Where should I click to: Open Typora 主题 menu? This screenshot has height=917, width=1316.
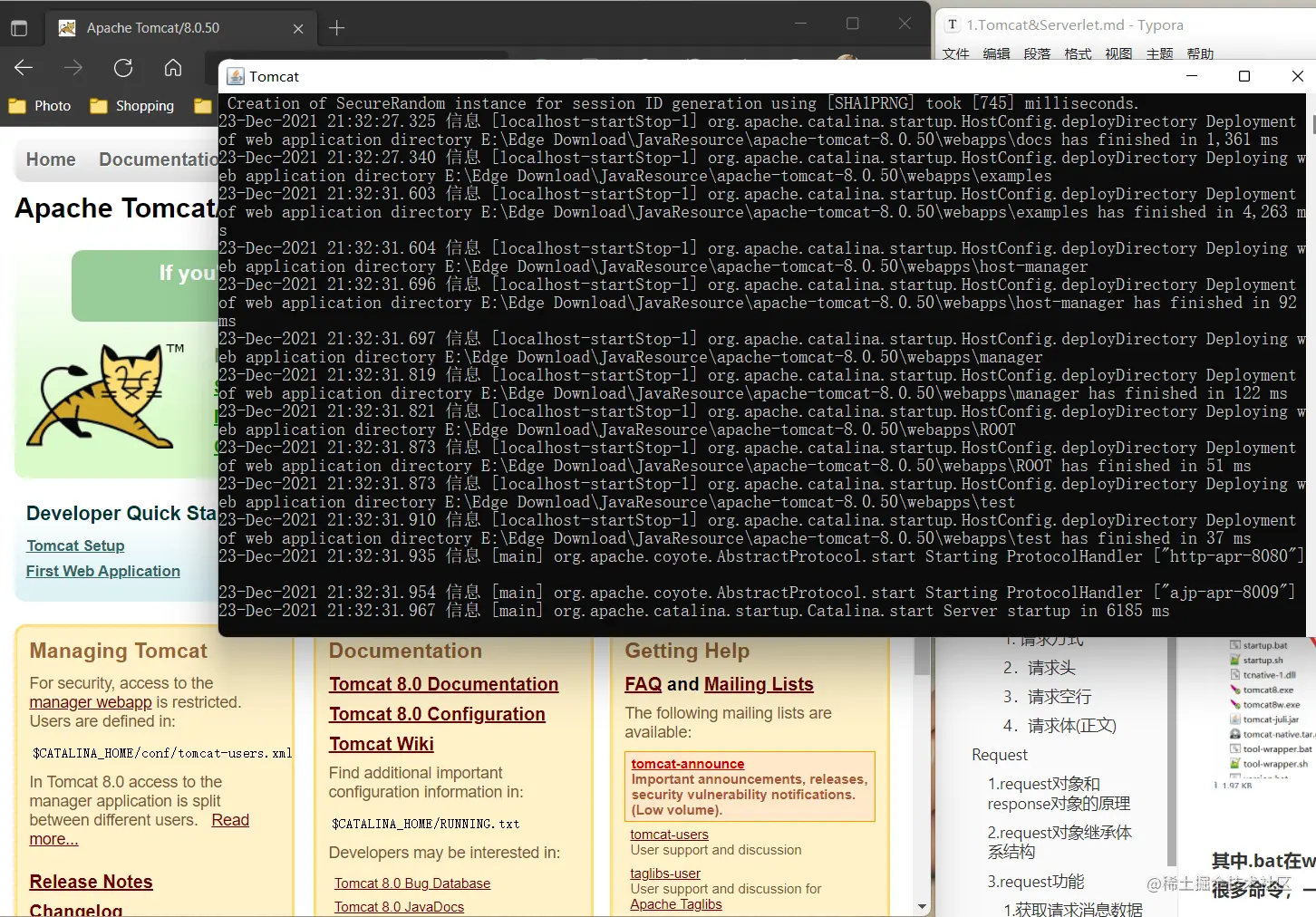tap(1159, 53)
